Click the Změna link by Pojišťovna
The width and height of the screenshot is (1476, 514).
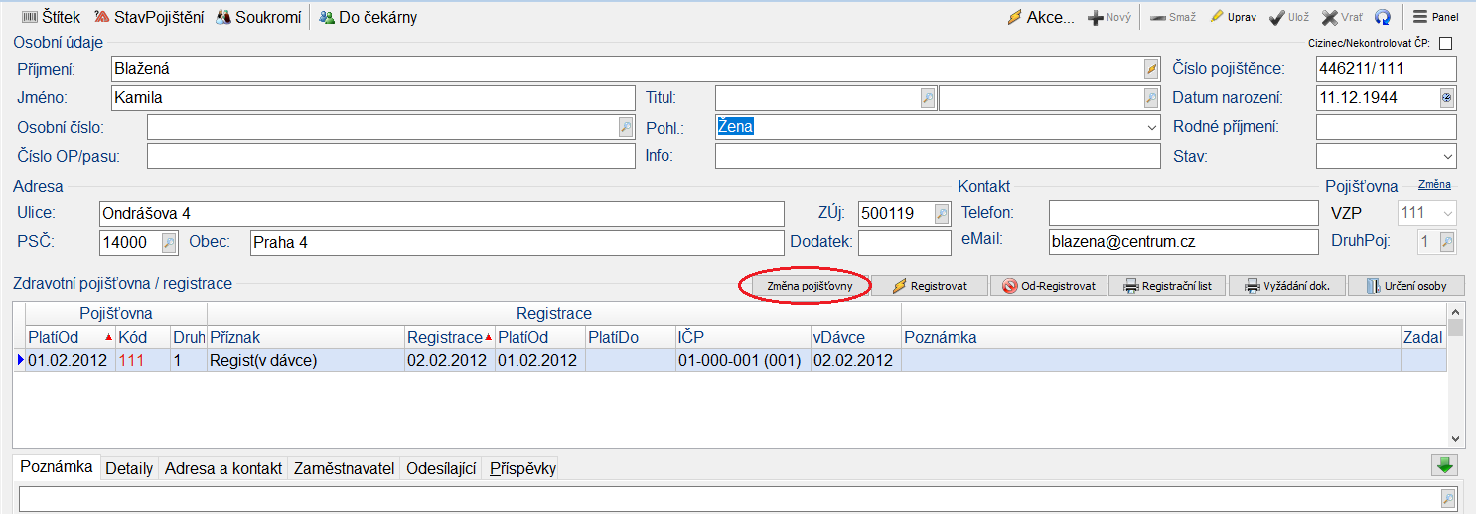point(1434,185)
